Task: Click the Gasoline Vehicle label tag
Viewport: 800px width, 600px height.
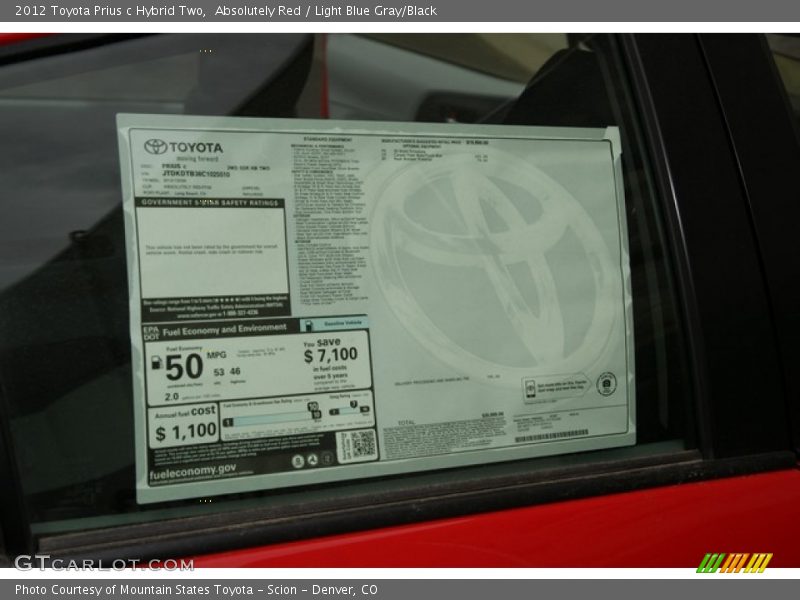Action: [334, 325]
